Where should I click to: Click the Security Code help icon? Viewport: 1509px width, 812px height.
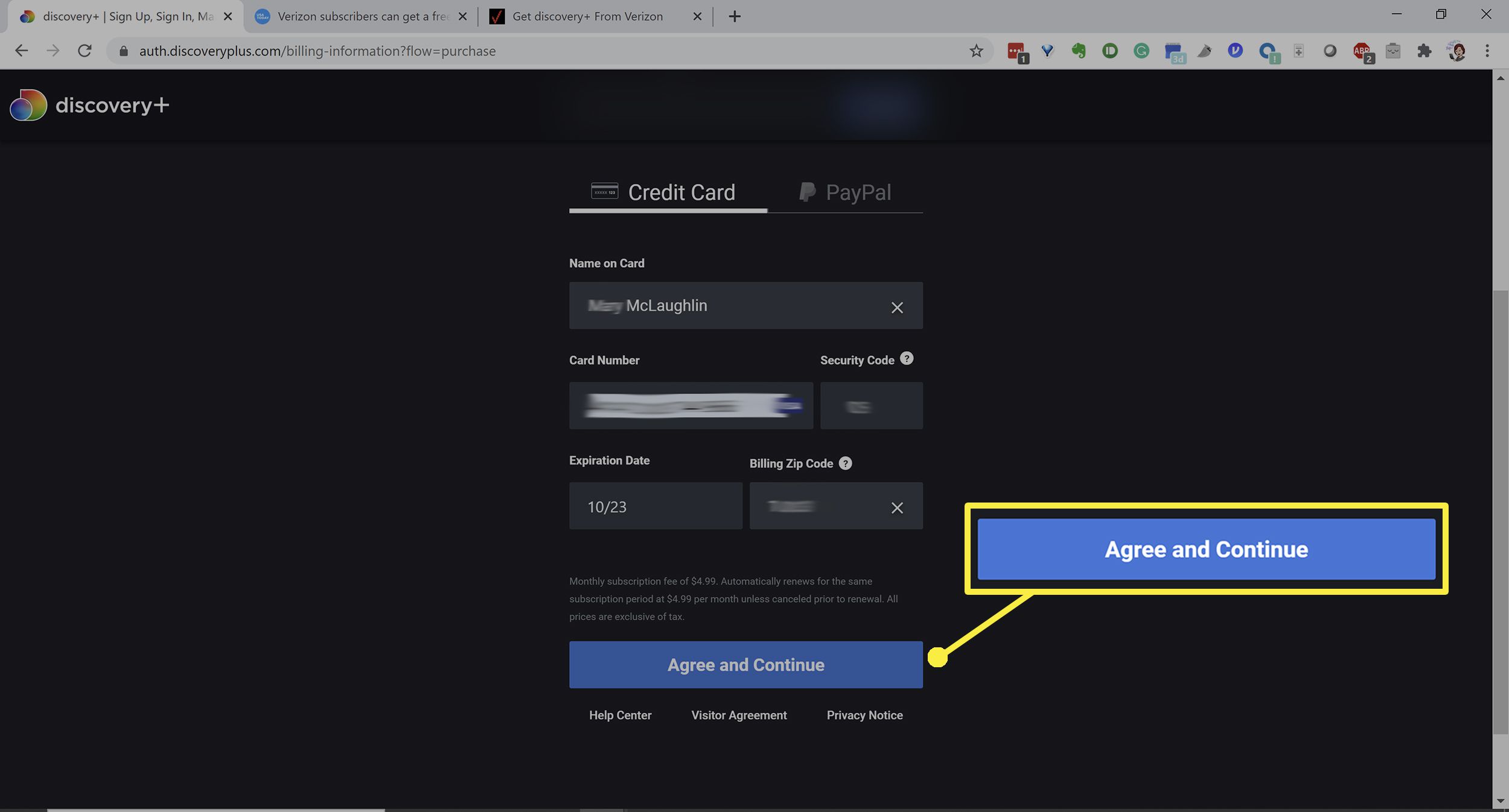coord(906,359)
